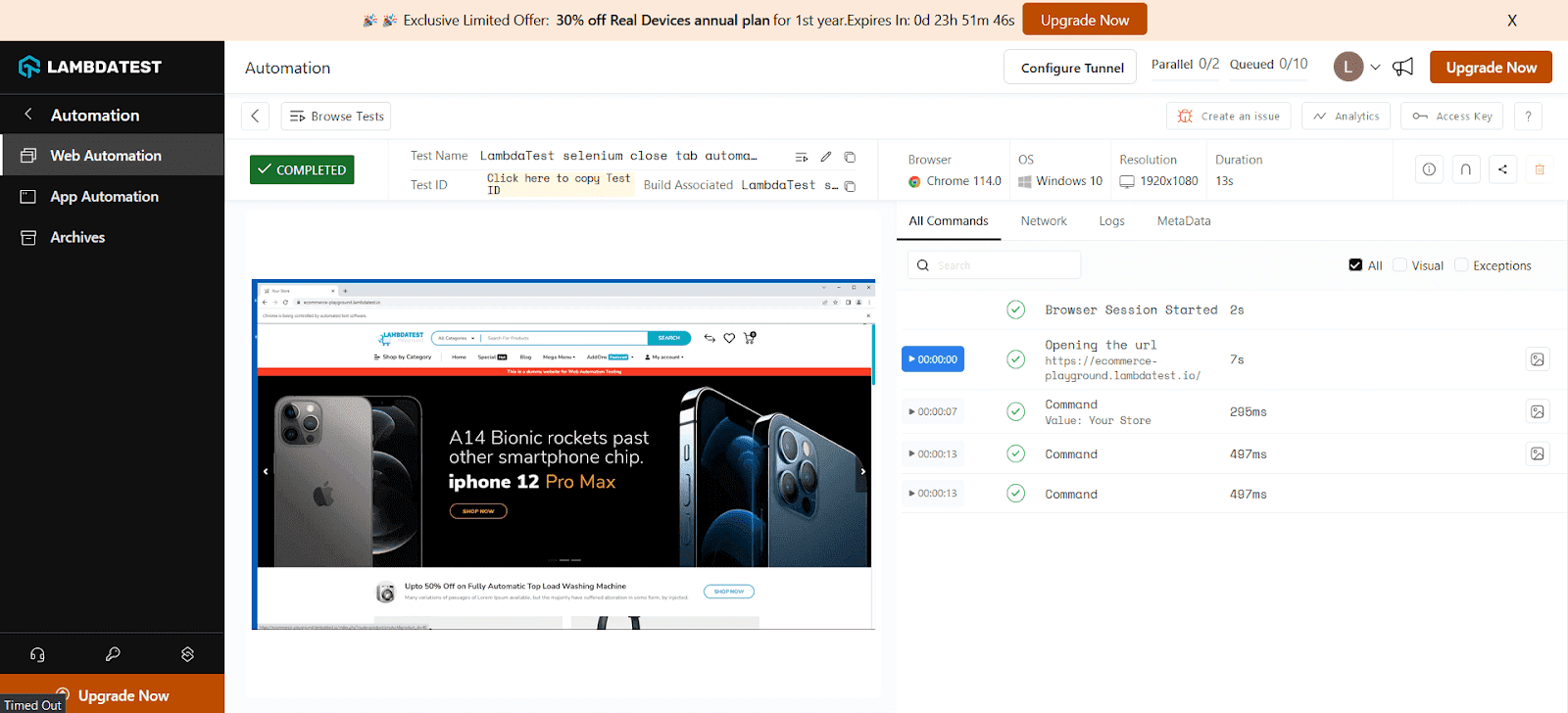The width and height of the screenshot is (1568, 713).
Task: Click the Windows 10 OS value
Action: click(x=1060, y=181)
